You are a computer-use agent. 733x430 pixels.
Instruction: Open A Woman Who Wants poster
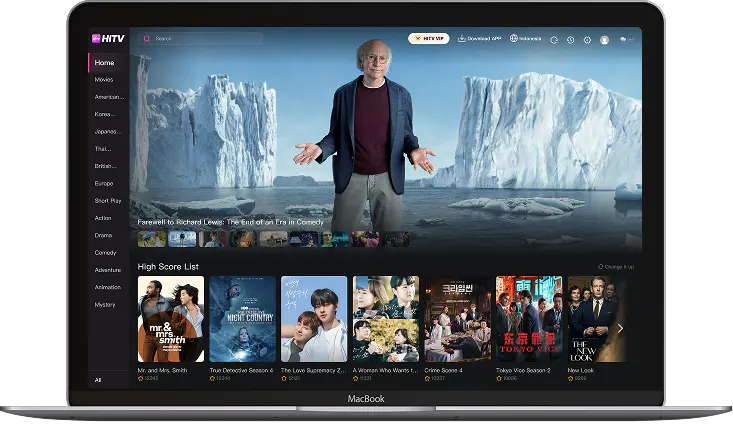[386, 319]
